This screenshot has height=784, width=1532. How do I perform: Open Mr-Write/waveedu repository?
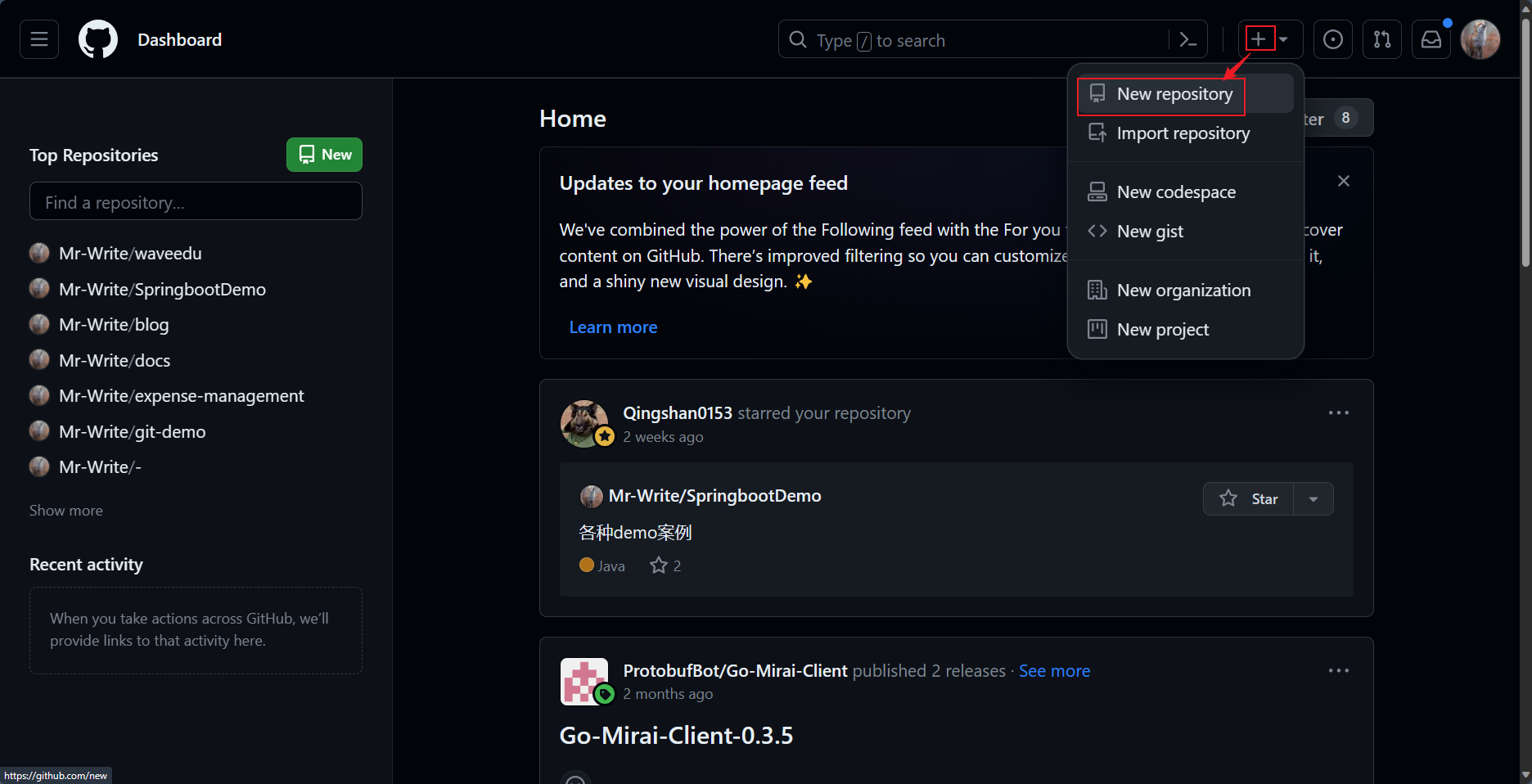tap(130, 254)
